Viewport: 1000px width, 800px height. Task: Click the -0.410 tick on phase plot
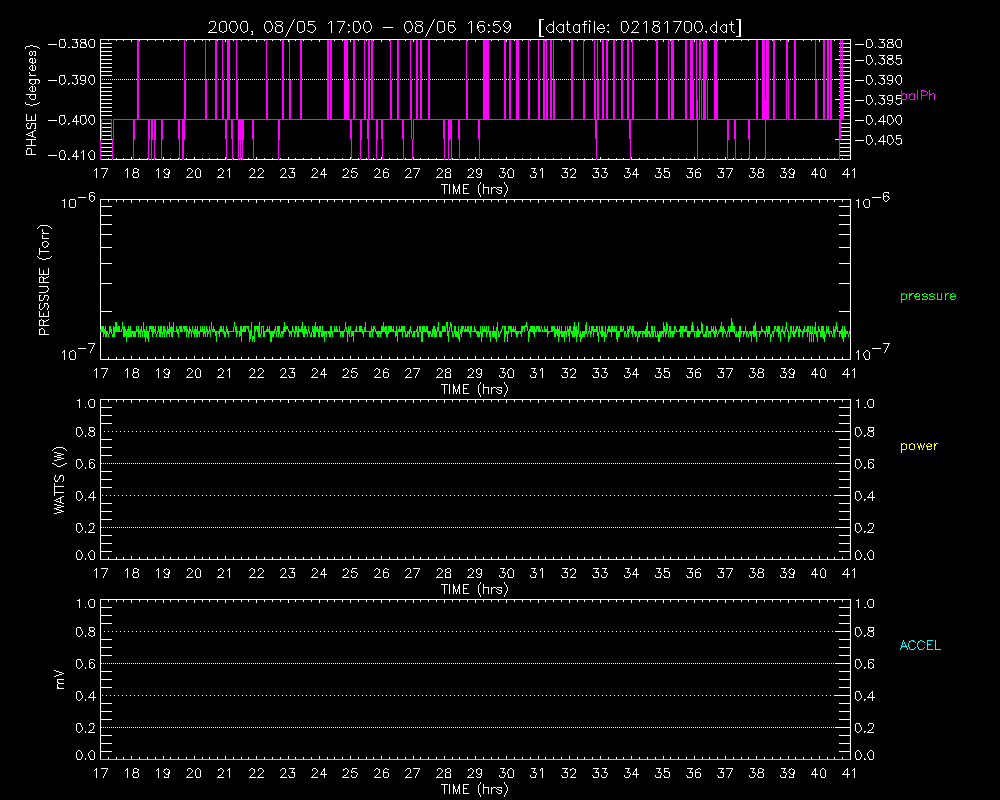click(x=71, y=155)
